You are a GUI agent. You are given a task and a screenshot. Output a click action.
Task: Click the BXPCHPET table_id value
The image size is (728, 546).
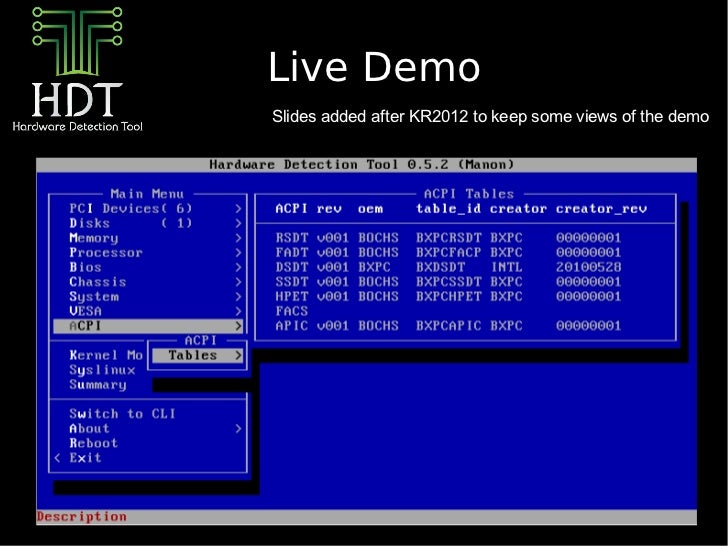pyautogui.click(x=448, y=297)
